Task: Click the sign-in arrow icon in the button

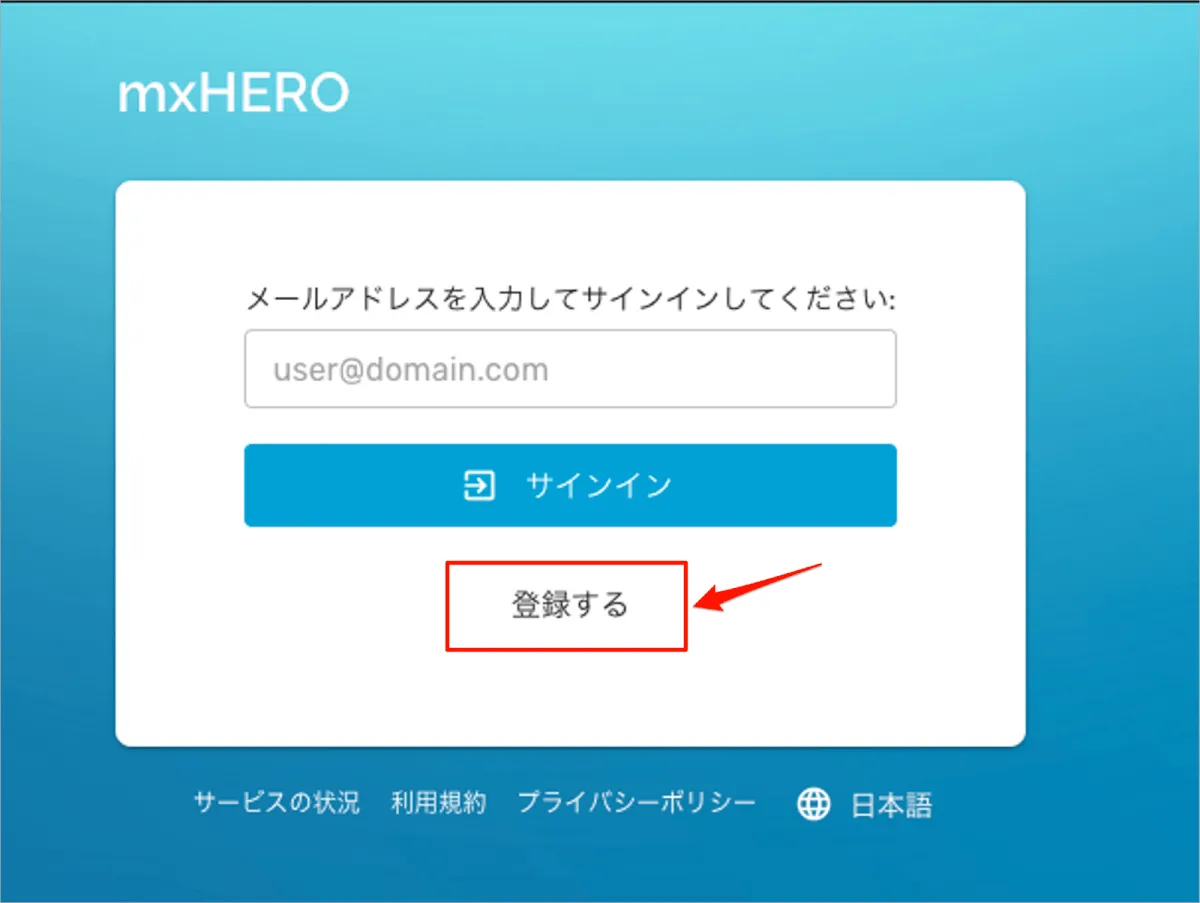Action: click(479, 486)
